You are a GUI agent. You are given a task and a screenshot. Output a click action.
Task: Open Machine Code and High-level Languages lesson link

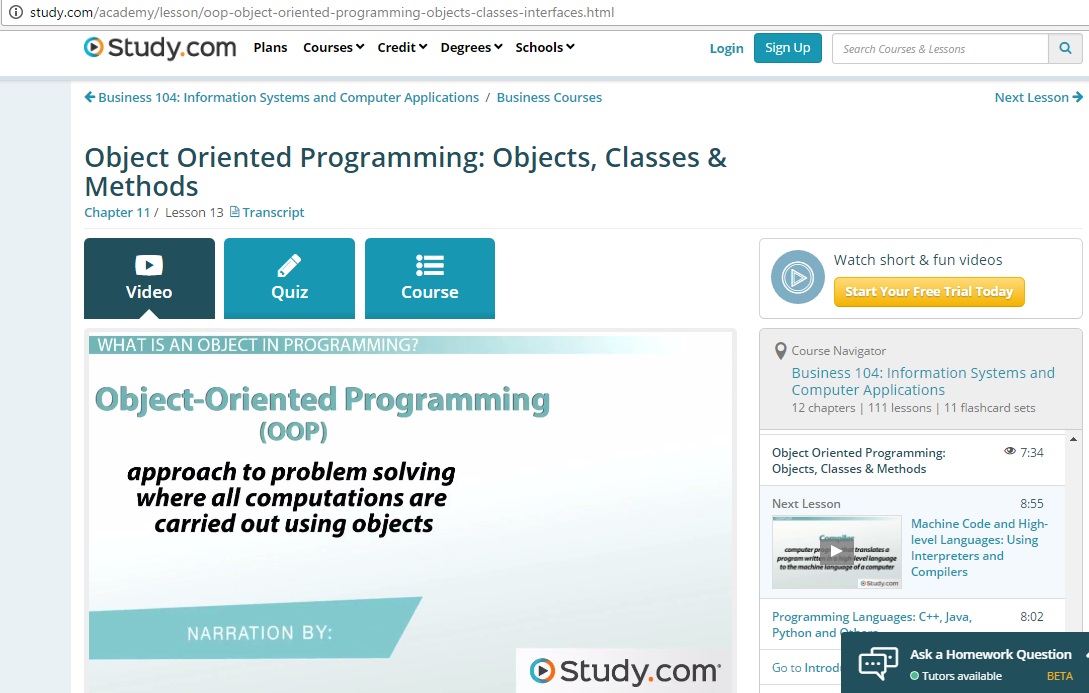tap(979, 547)
